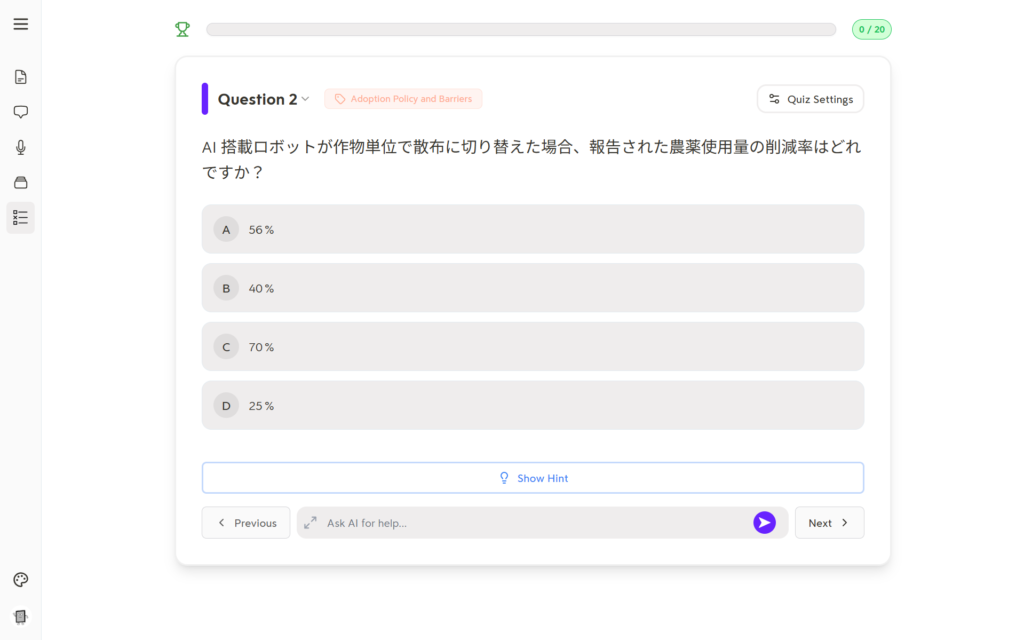Viewport: 1024px width, 640px height.
Task: Select answer D, 25%
Action: [532, 405]
